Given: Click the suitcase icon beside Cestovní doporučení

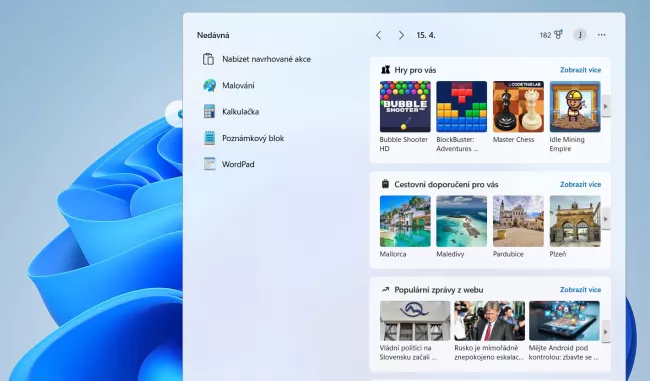Looking at the screenshot, I should (385, 184).
